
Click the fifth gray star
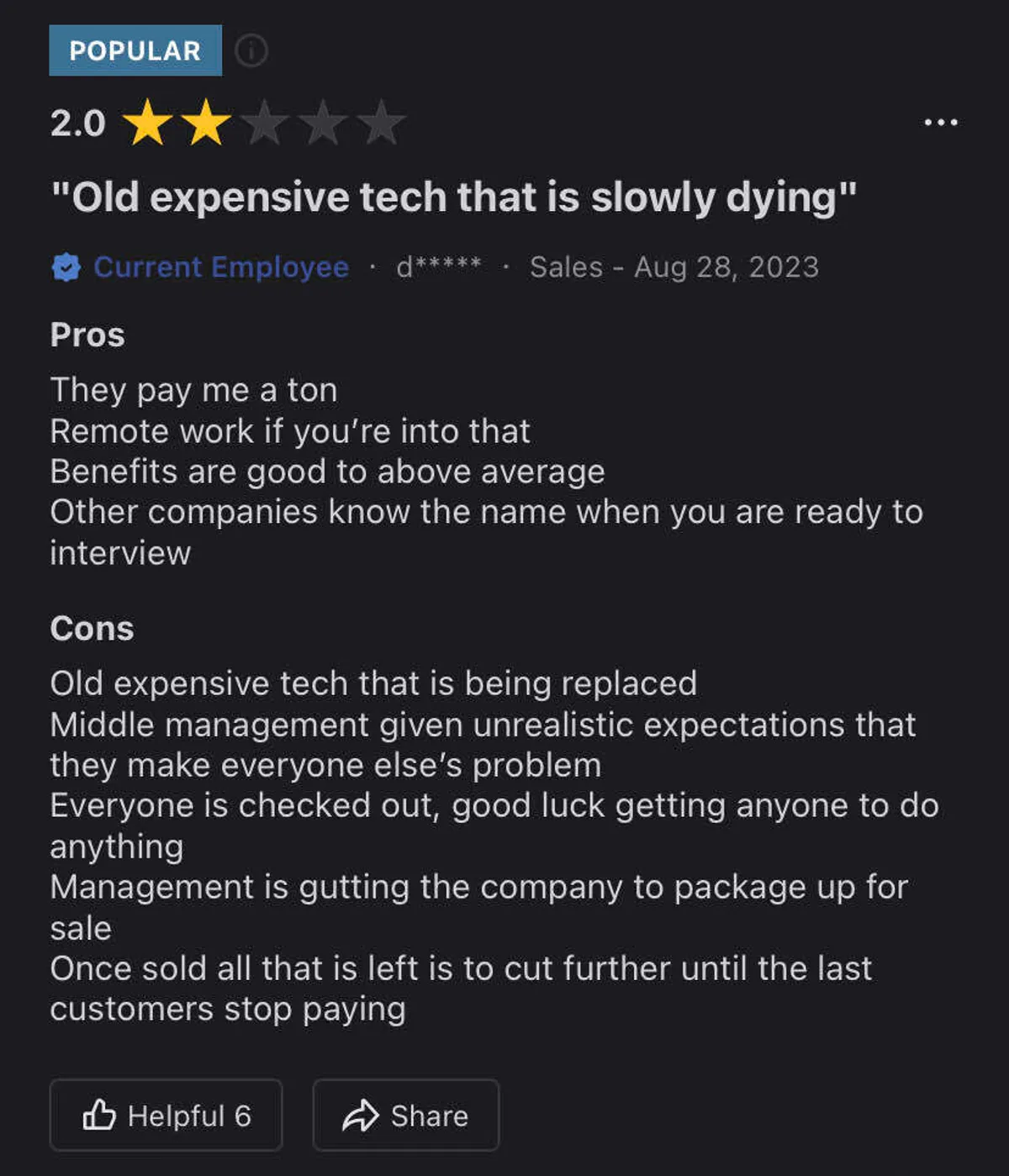pos(381,123)
